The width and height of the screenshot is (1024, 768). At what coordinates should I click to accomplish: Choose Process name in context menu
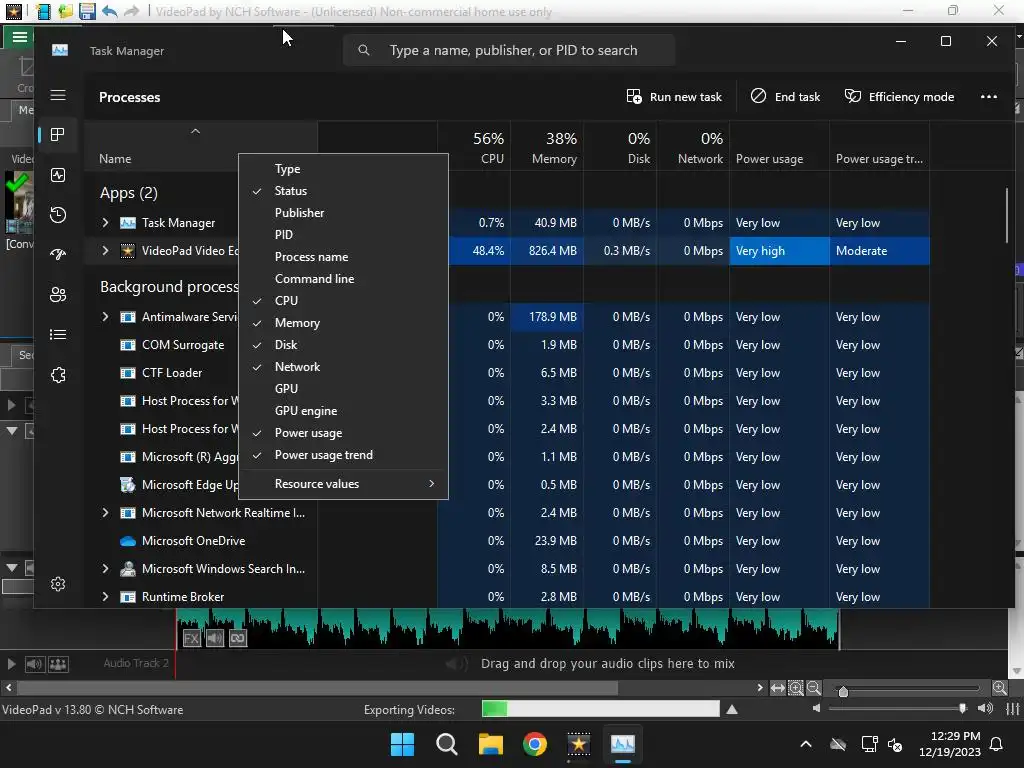344,257
